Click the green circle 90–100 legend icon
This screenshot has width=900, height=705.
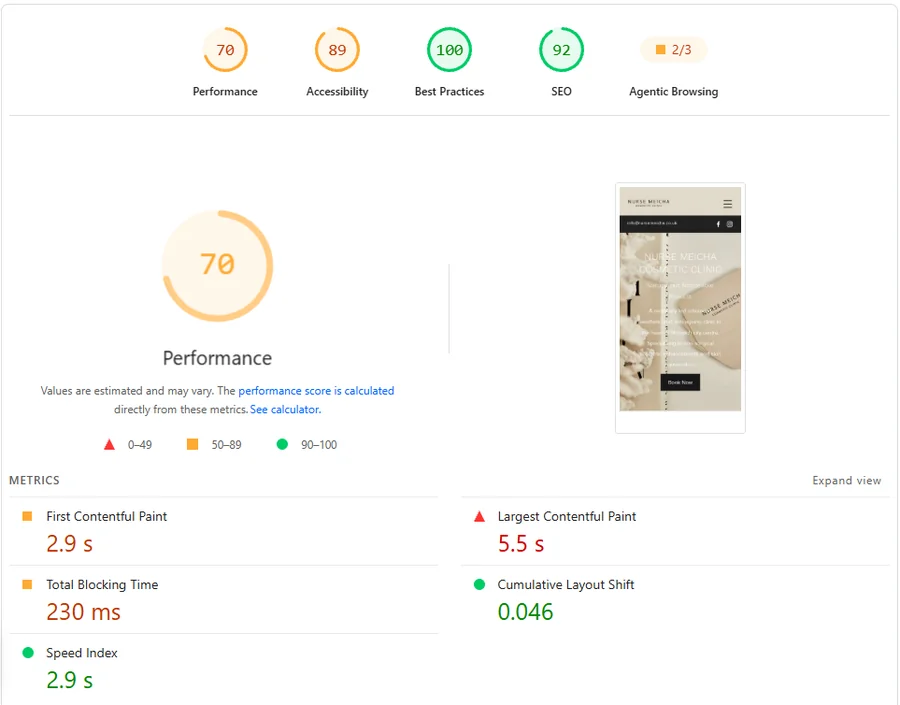282,444
